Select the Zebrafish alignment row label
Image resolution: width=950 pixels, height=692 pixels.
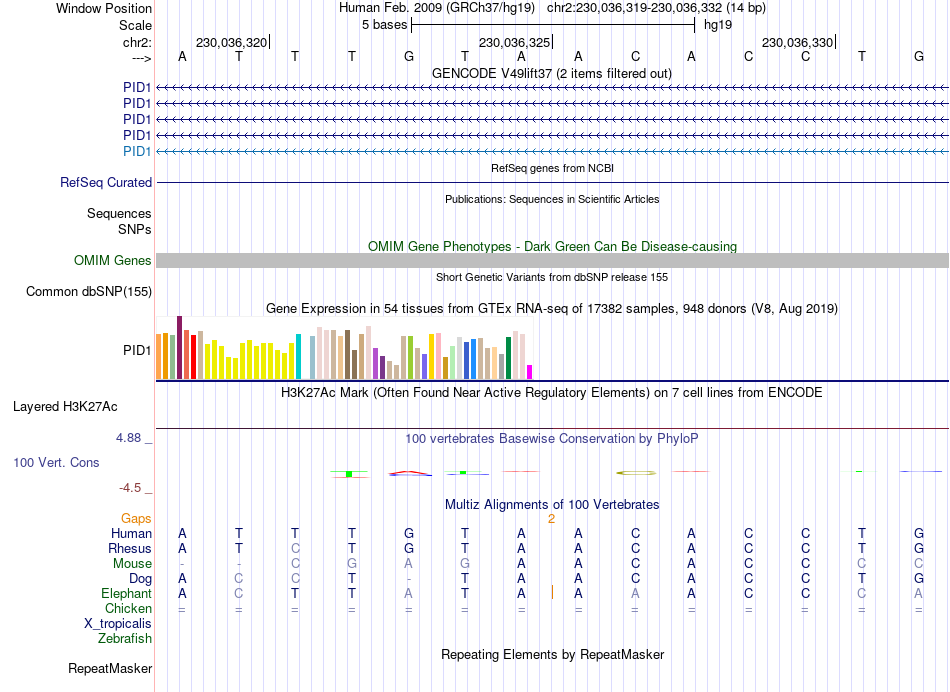click(125, 639)
